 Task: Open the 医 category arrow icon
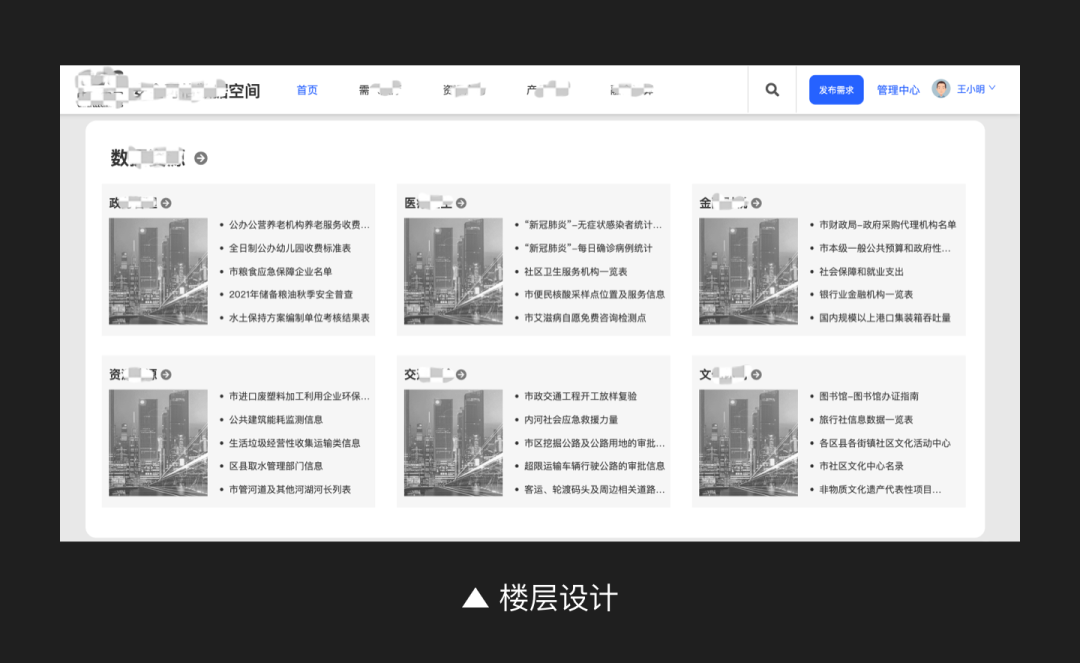point(461,203)
